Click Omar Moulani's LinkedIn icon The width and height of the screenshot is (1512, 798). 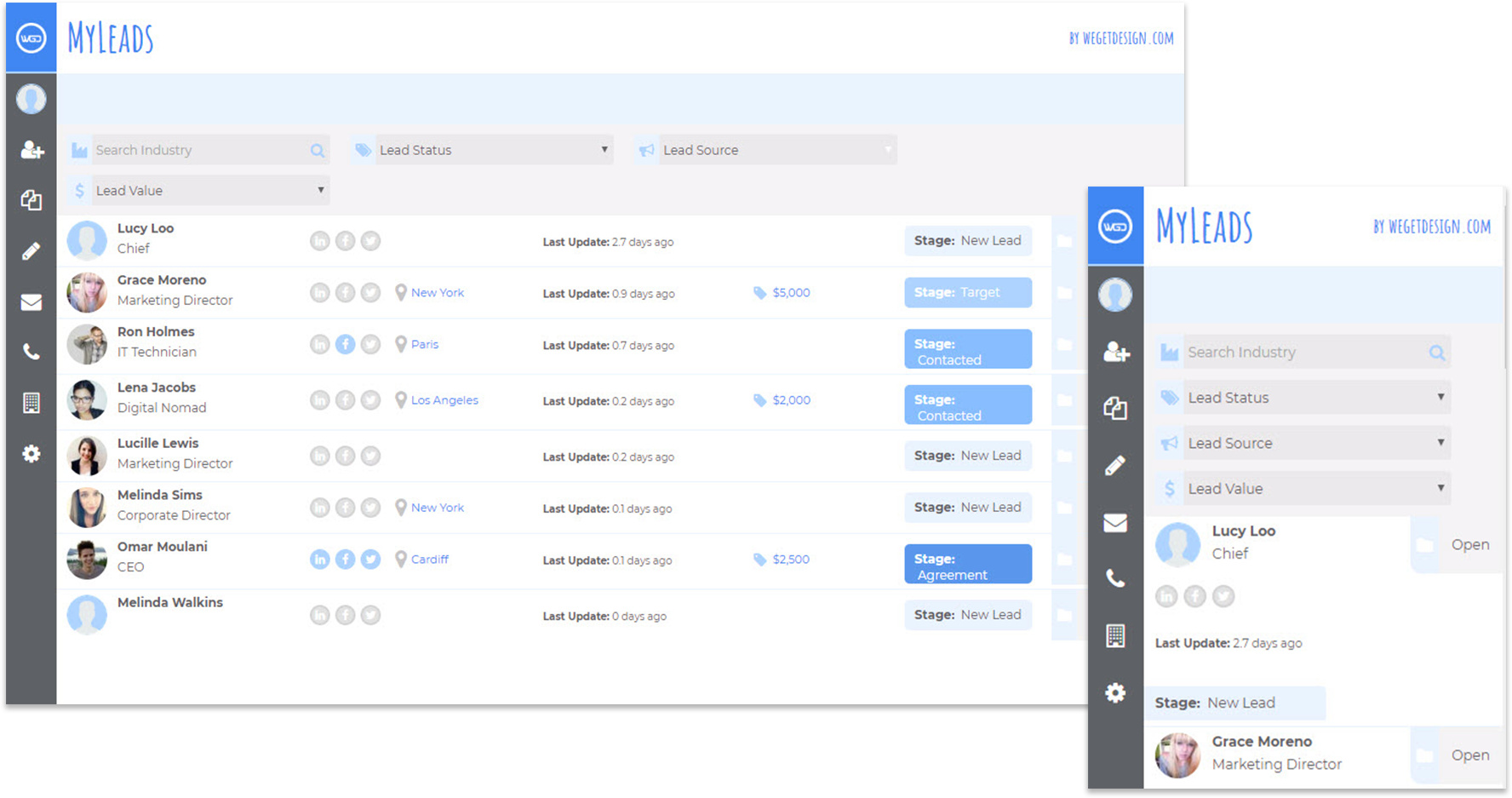tap(319, 560)
